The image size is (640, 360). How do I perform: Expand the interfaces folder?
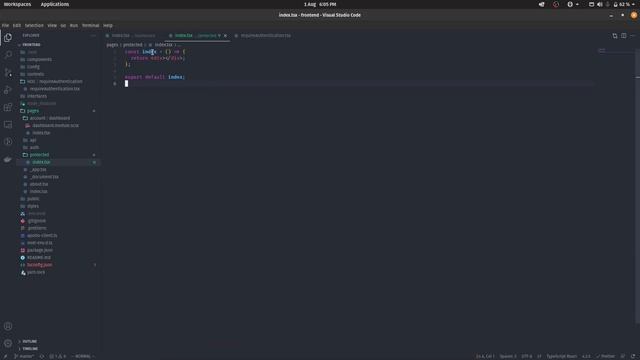coord(37,96)
